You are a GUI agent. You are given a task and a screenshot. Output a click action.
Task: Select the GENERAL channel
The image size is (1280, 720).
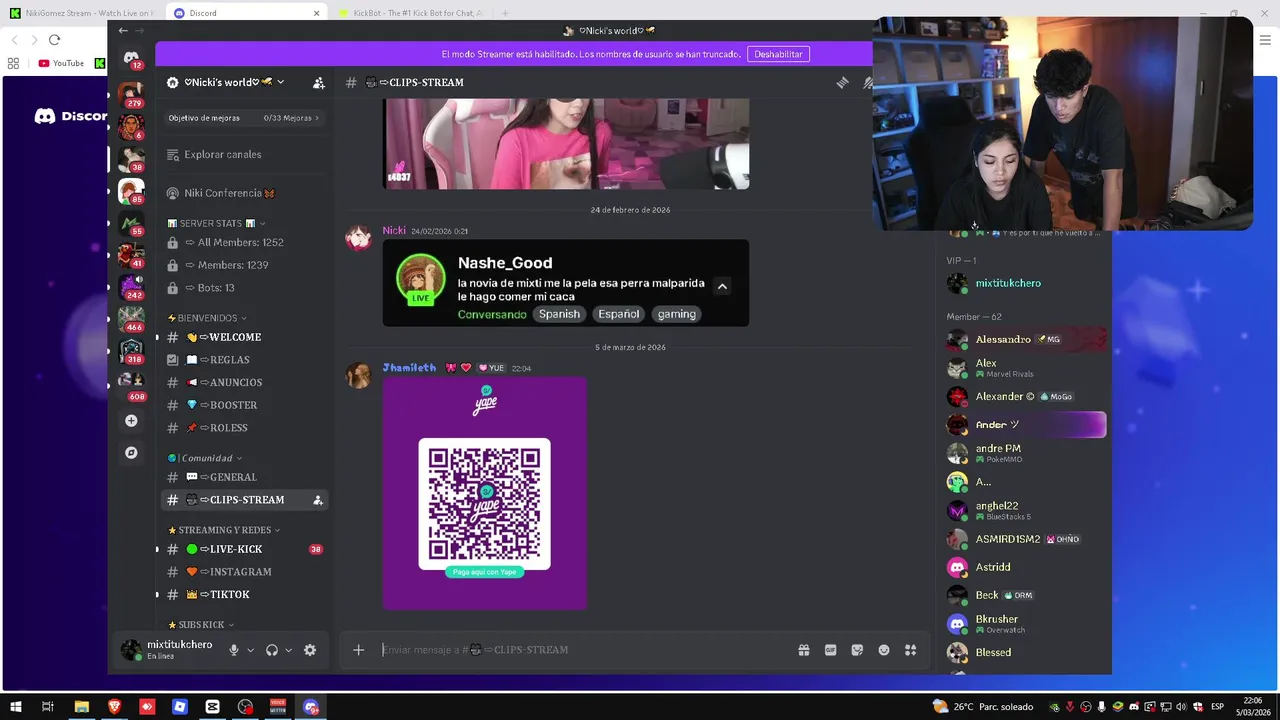click(244, 478)
